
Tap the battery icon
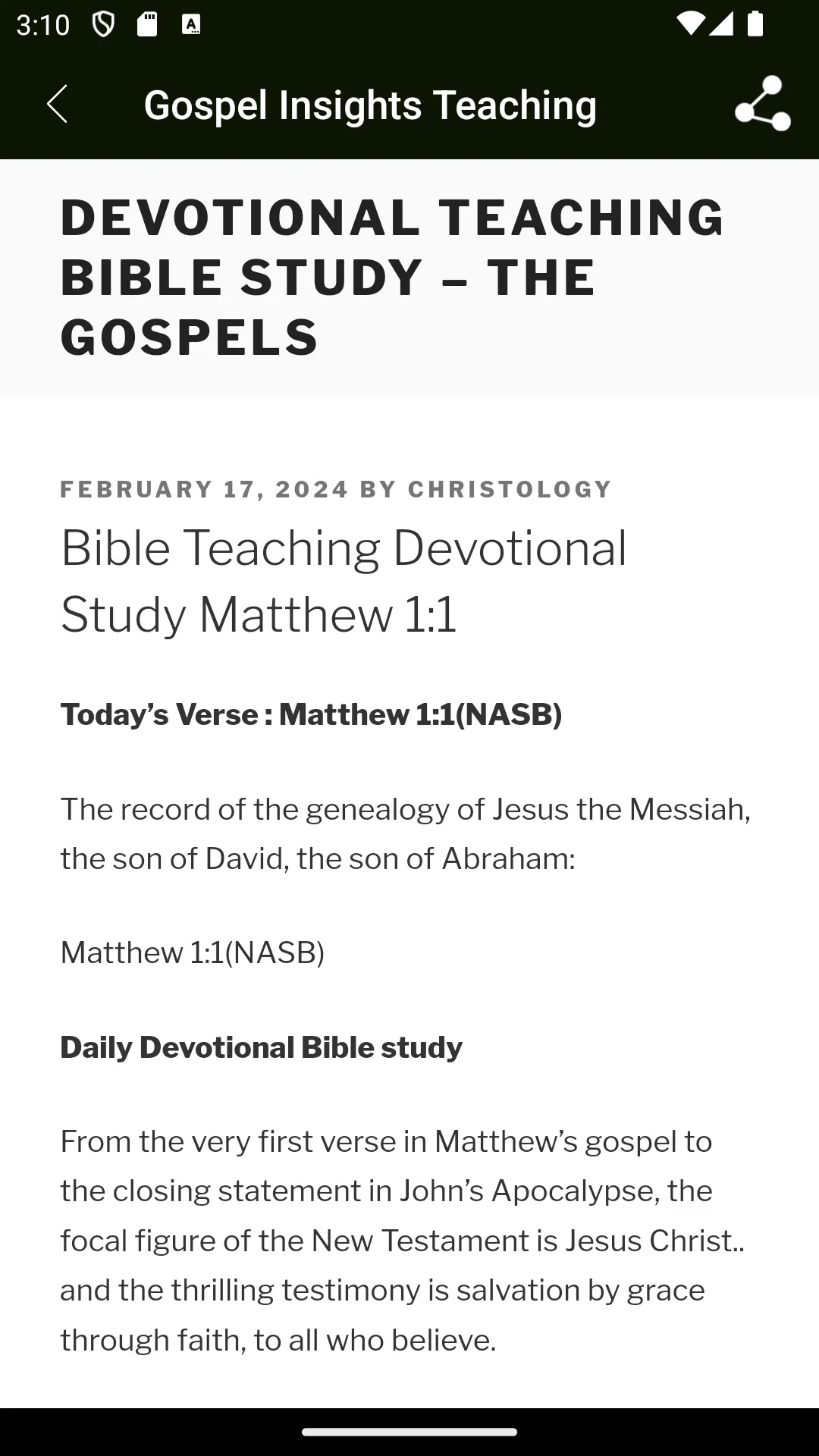(x=755, y=24)
